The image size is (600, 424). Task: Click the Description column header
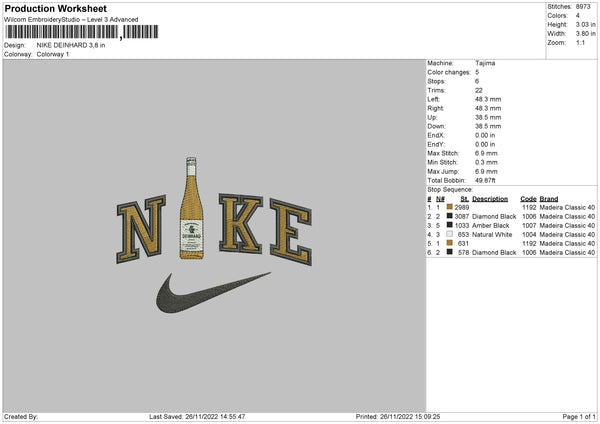click(490, 199)
